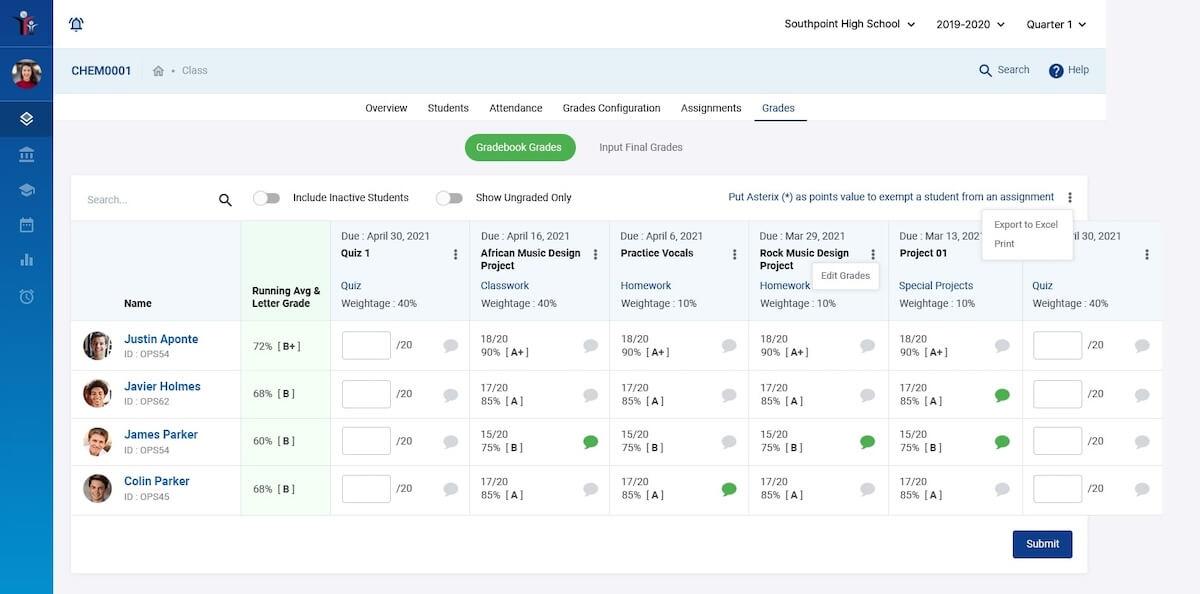Select the layers icon in sidebar
The width and height of the screenshot is (1200, 594).
[x=26, y=119]
